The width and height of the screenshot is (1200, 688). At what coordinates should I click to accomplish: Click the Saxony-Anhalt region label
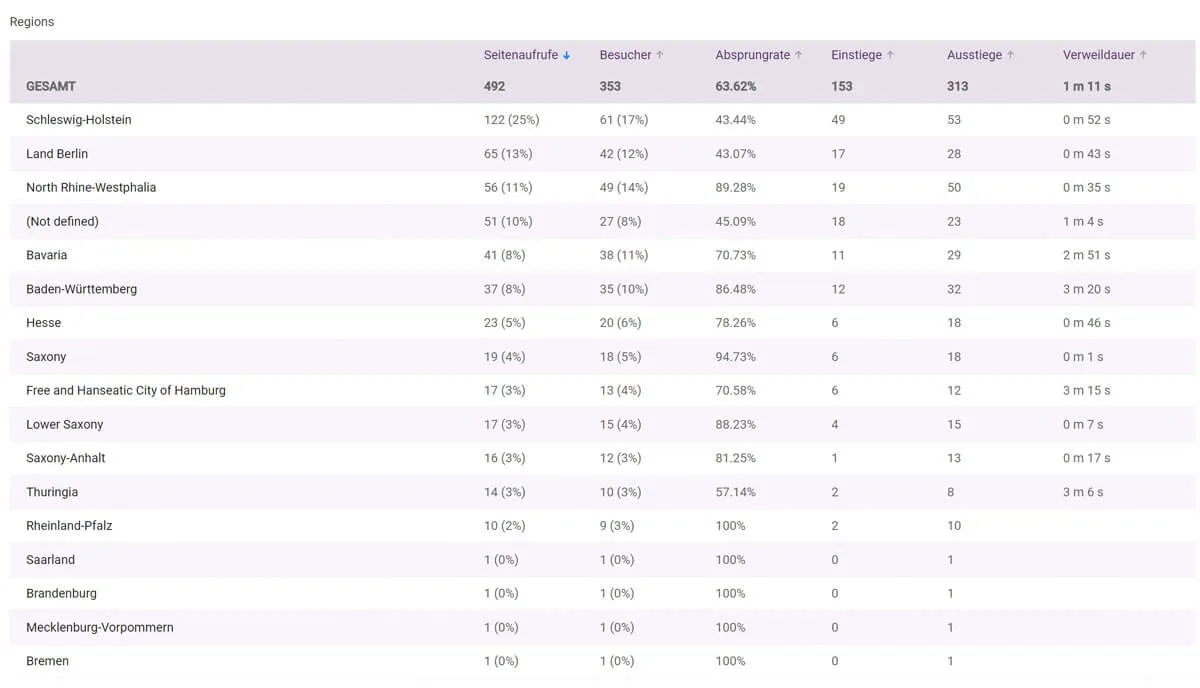(66, 458)
